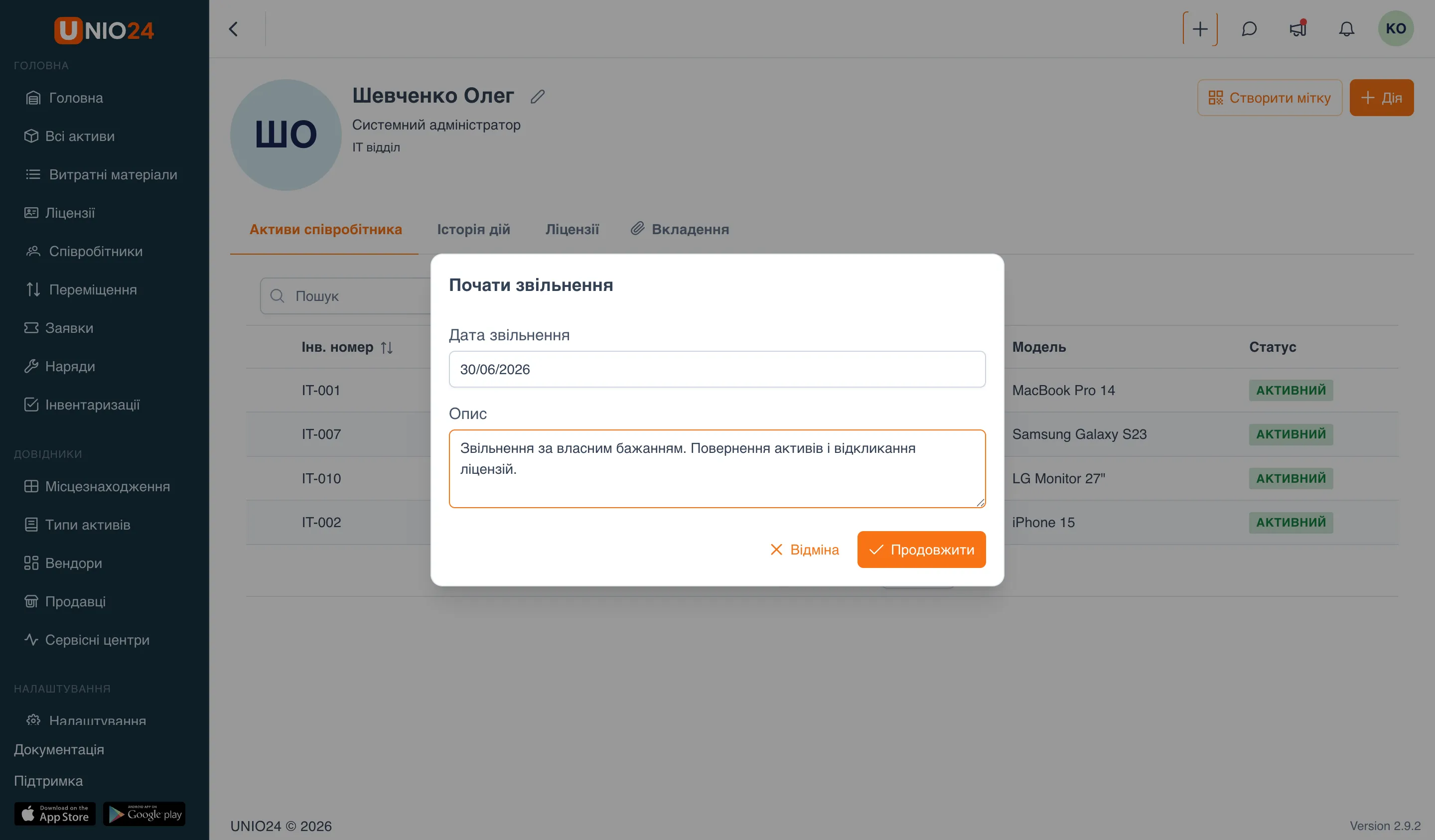
Task: Open Вендори directory
Action: [63, 562]
